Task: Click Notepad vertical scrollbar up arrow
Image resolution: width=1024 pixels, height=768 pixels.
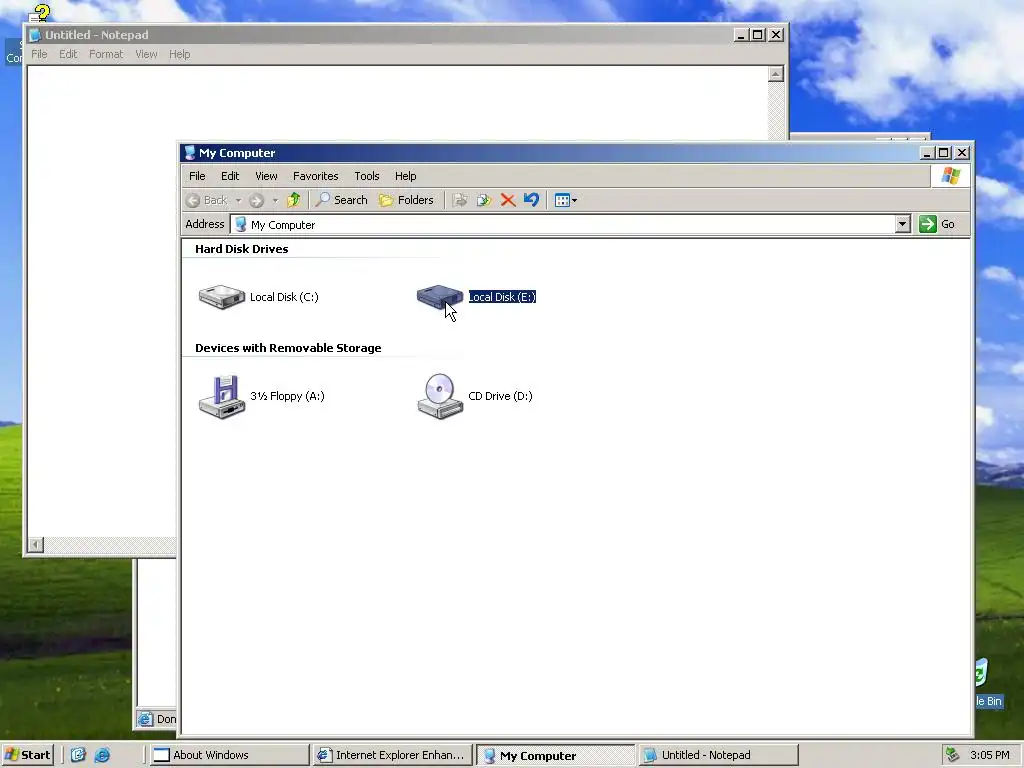Action: [x=775, y=74]
